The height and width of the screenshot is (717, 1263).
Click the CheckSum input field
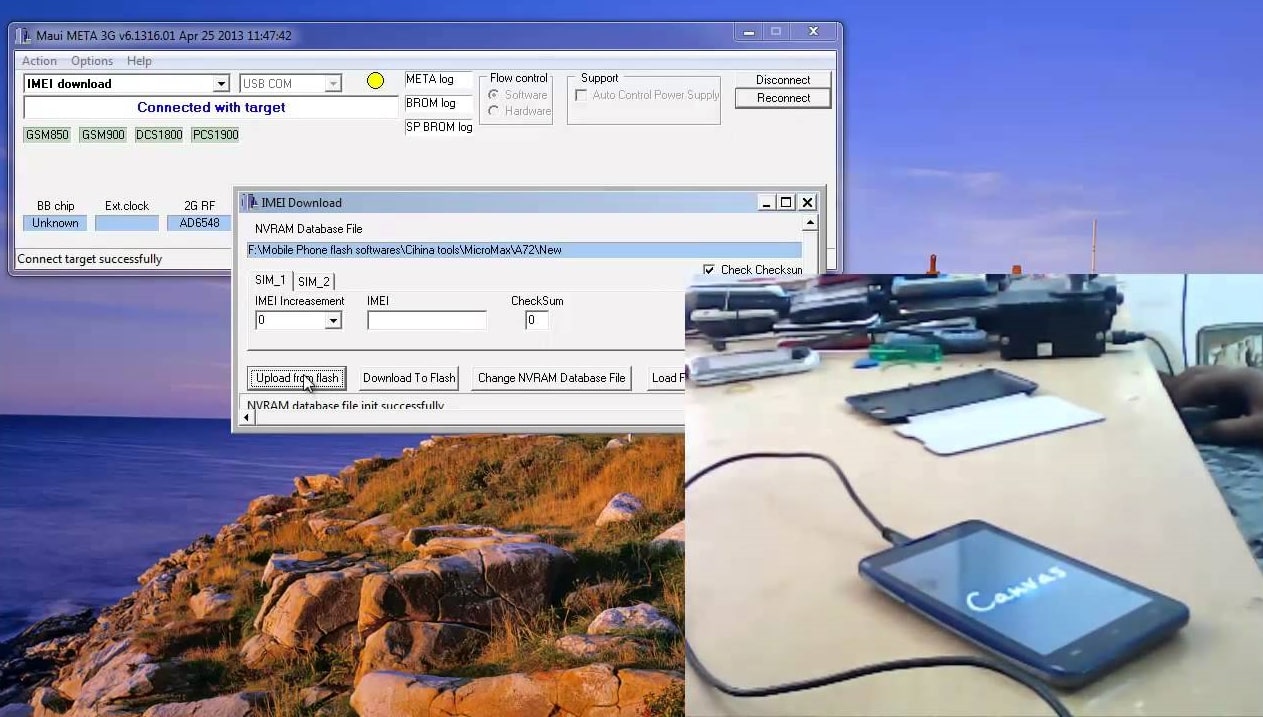click(537, 320)
